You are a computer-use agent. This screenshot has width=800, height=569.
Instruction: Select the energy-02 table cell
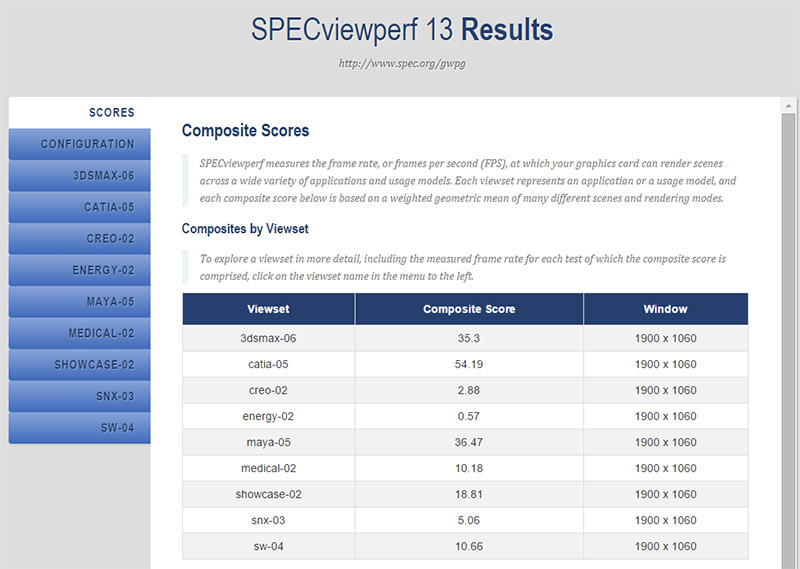[x=268, y=416]
